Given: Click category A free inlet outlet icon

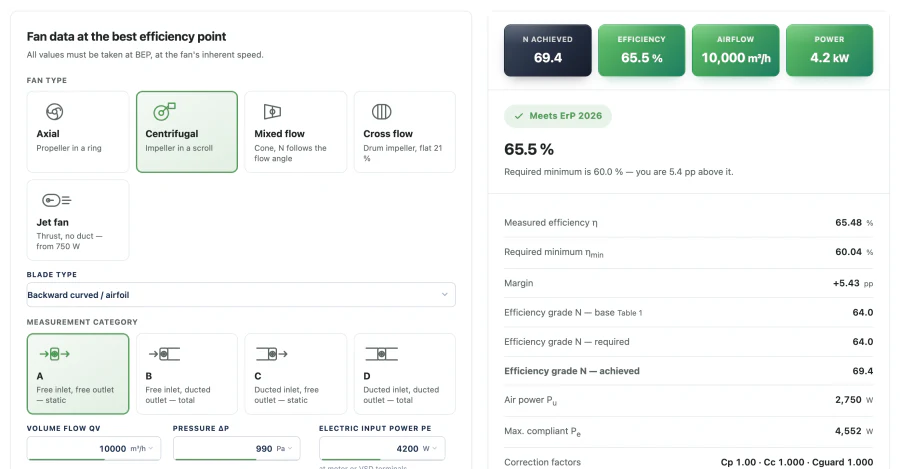Looking at the screenshot, I should [x=55, y=354].
